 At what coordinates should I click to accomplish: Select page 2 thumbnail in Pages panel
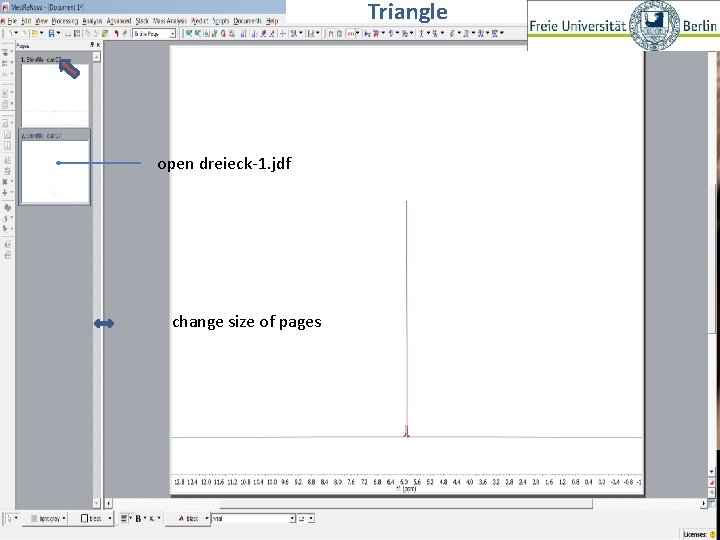click(x=55, y=171)
